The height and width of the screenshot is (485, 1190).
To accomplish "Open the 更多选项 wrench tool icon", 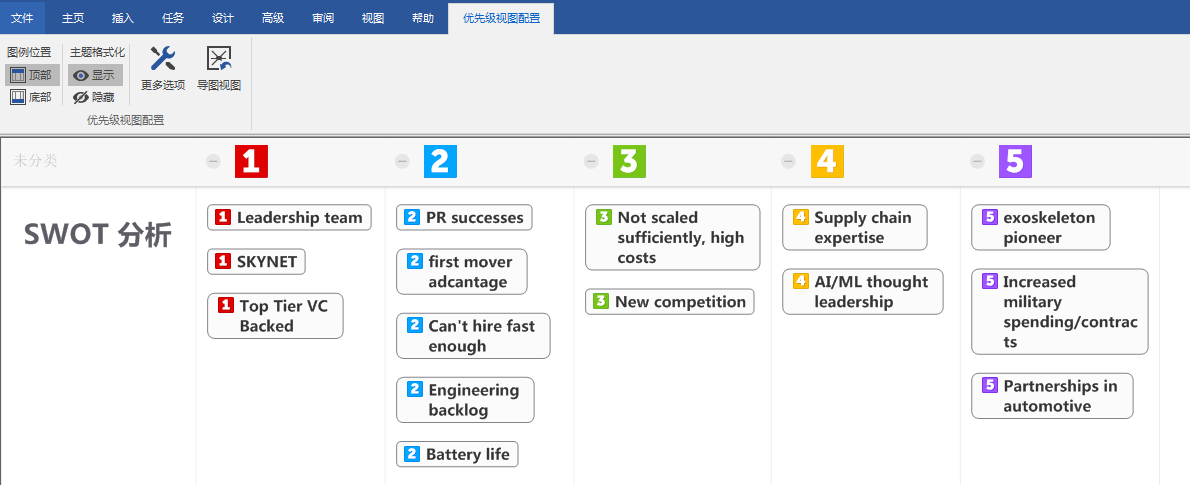I will 162,60.
